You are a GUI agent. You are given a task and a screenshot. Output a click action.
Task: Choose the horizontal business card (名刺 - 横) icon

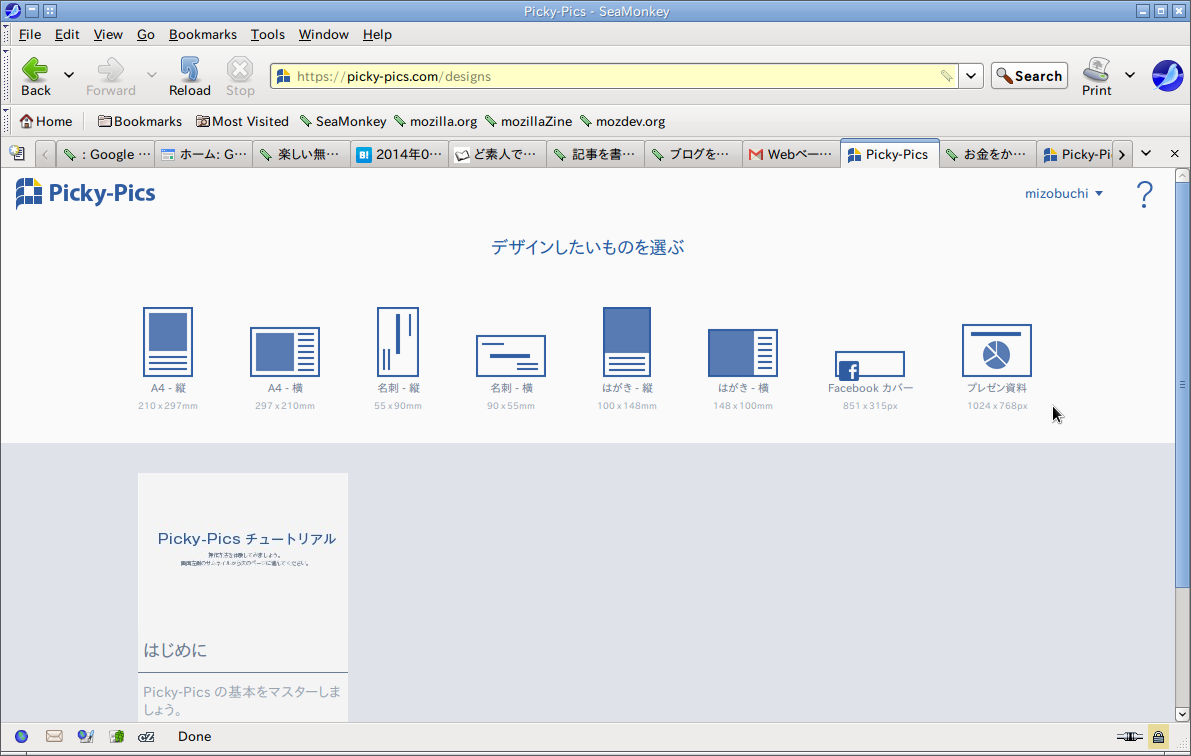[x=510, y=356]
